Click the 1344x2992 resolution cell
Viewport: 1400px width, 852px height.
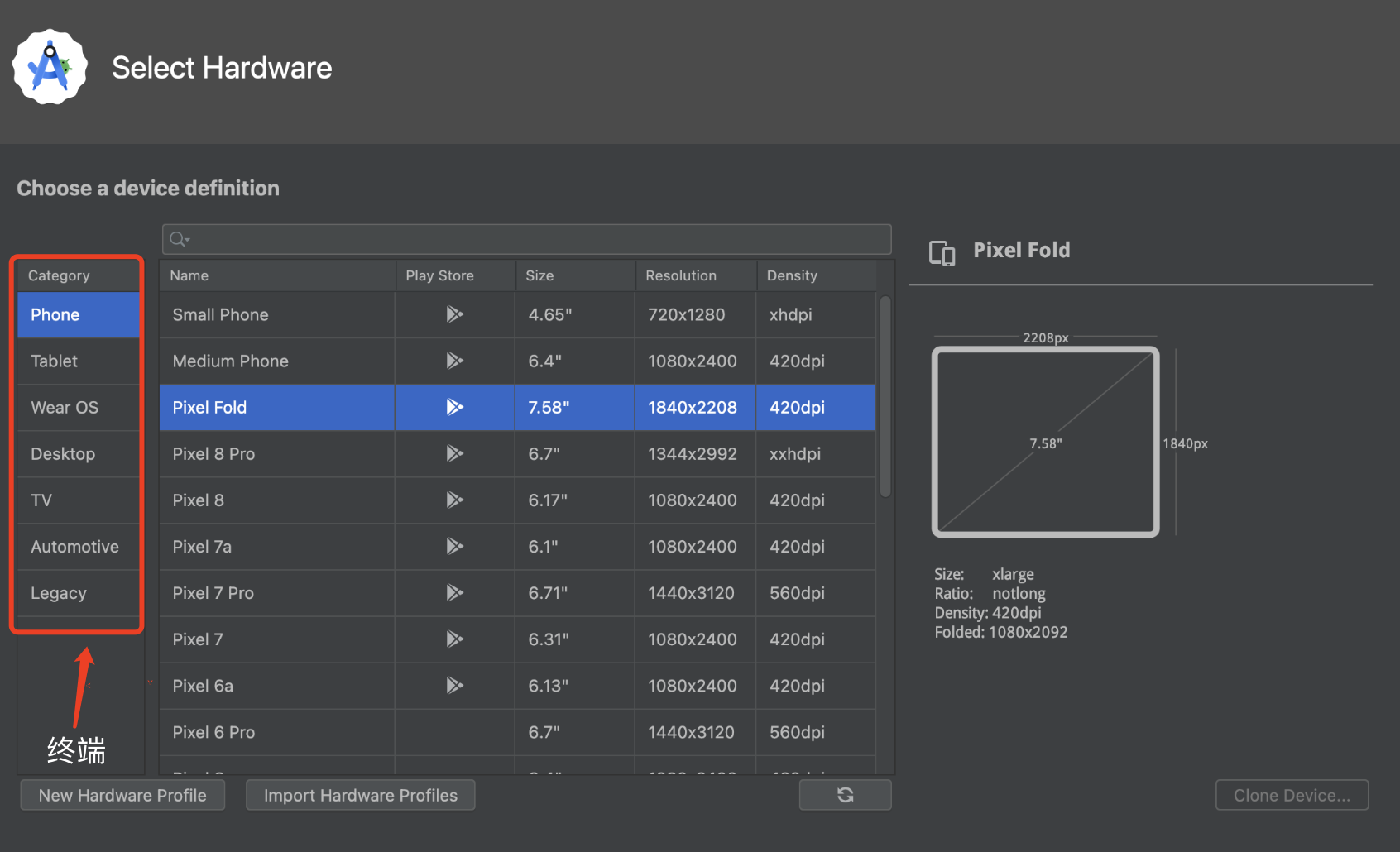(x=695, y=453)
